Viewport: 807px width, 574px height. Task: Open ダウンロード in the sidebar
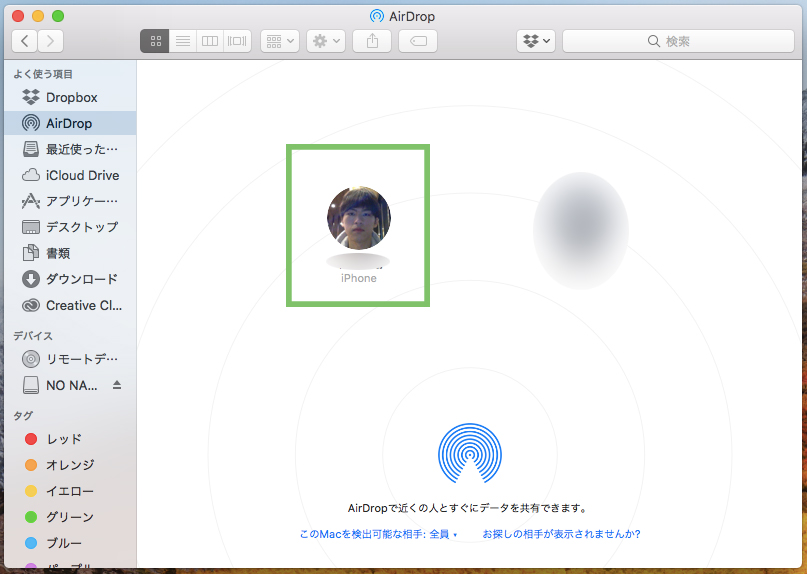(71, 279)
